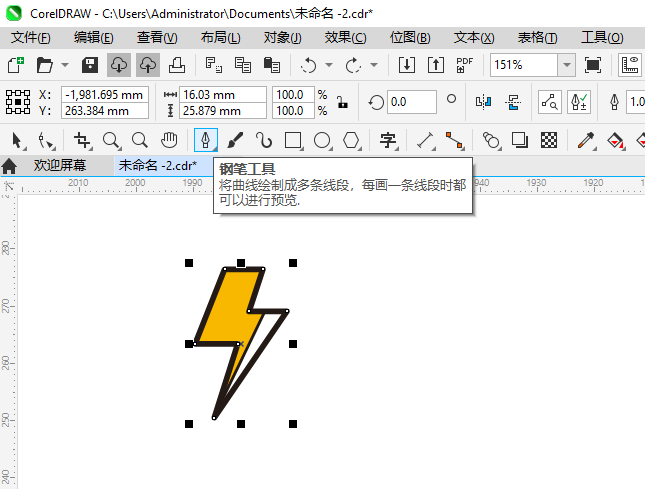Image resolution: width=645 pixels, height=489 pixels.
Task: Open the zoom level dropdown
Action: pos(566,65)
